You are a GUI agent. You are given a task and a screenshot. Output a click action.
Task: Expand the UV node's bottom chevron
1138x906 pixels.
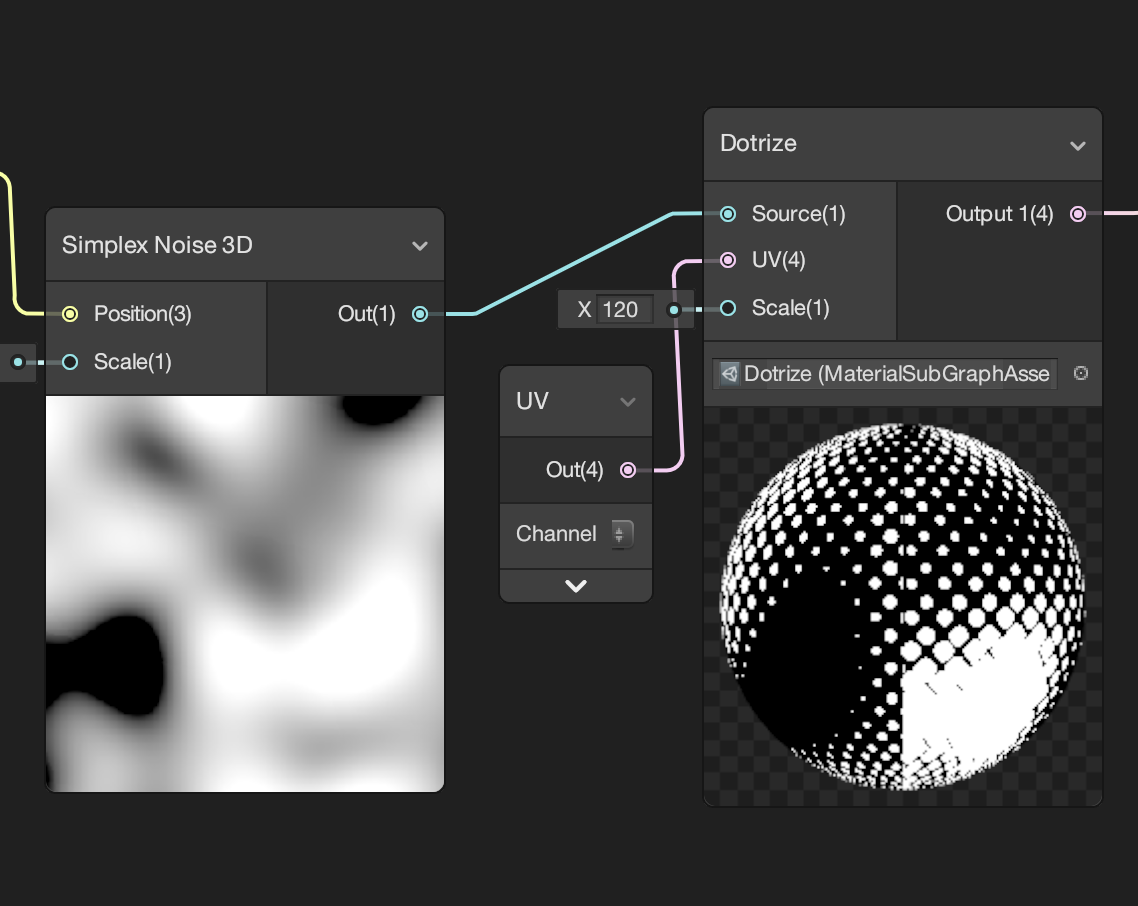point(576,585)
